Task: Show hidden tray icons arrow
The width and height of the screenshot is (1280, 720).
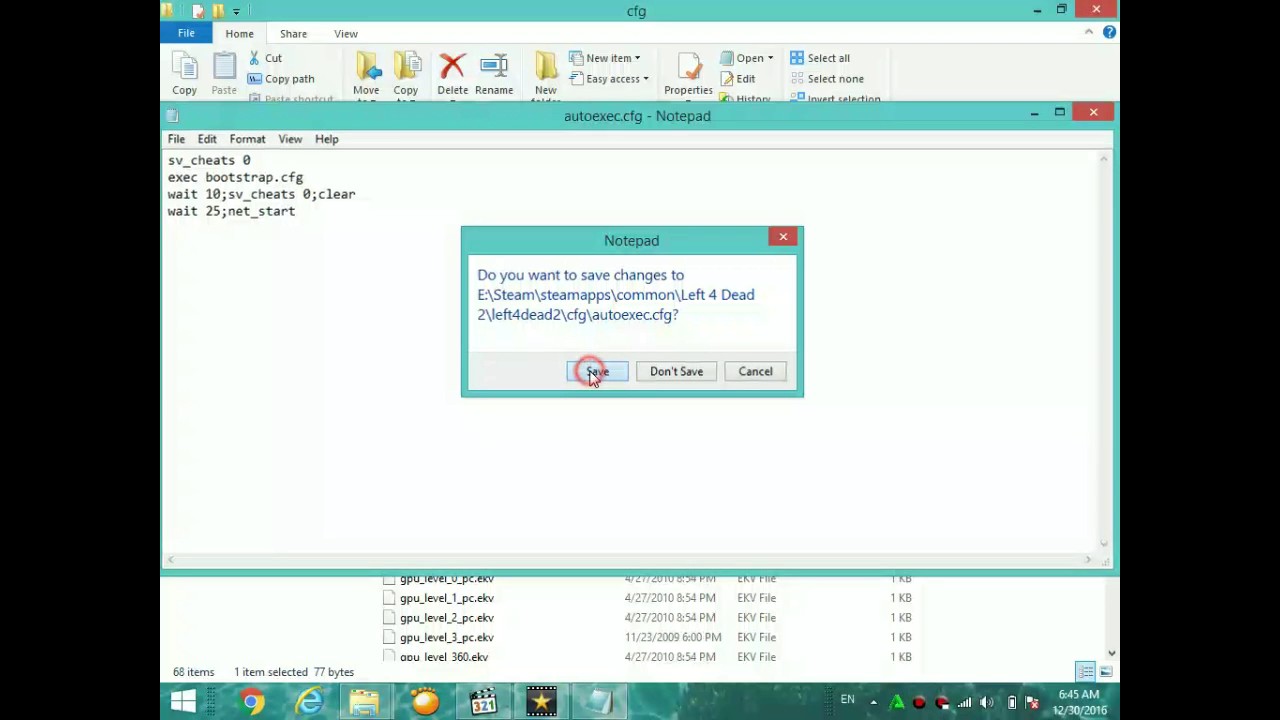Action: click(873, 702)
